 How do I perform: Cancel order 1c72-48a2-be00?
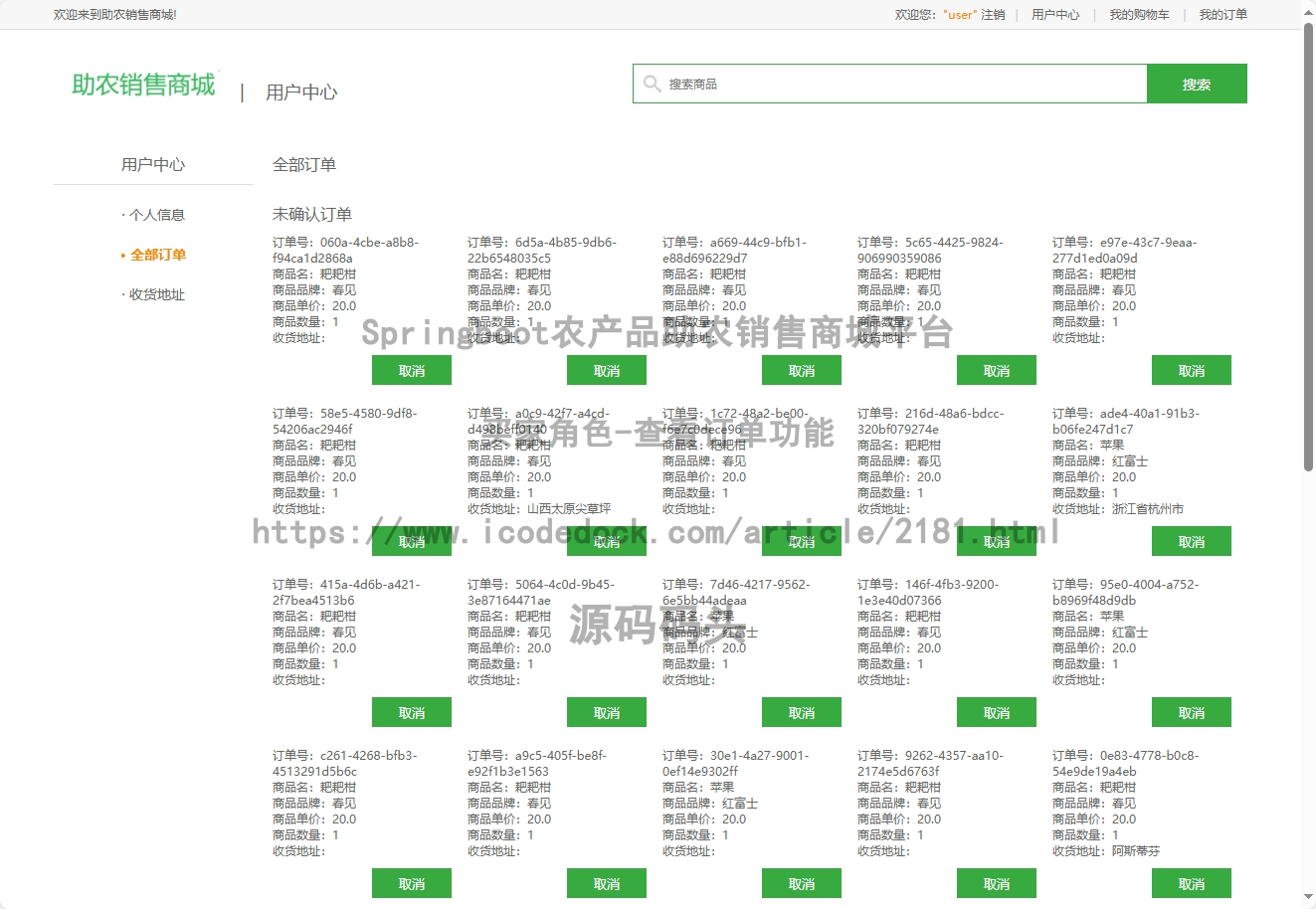coord(802,542)
